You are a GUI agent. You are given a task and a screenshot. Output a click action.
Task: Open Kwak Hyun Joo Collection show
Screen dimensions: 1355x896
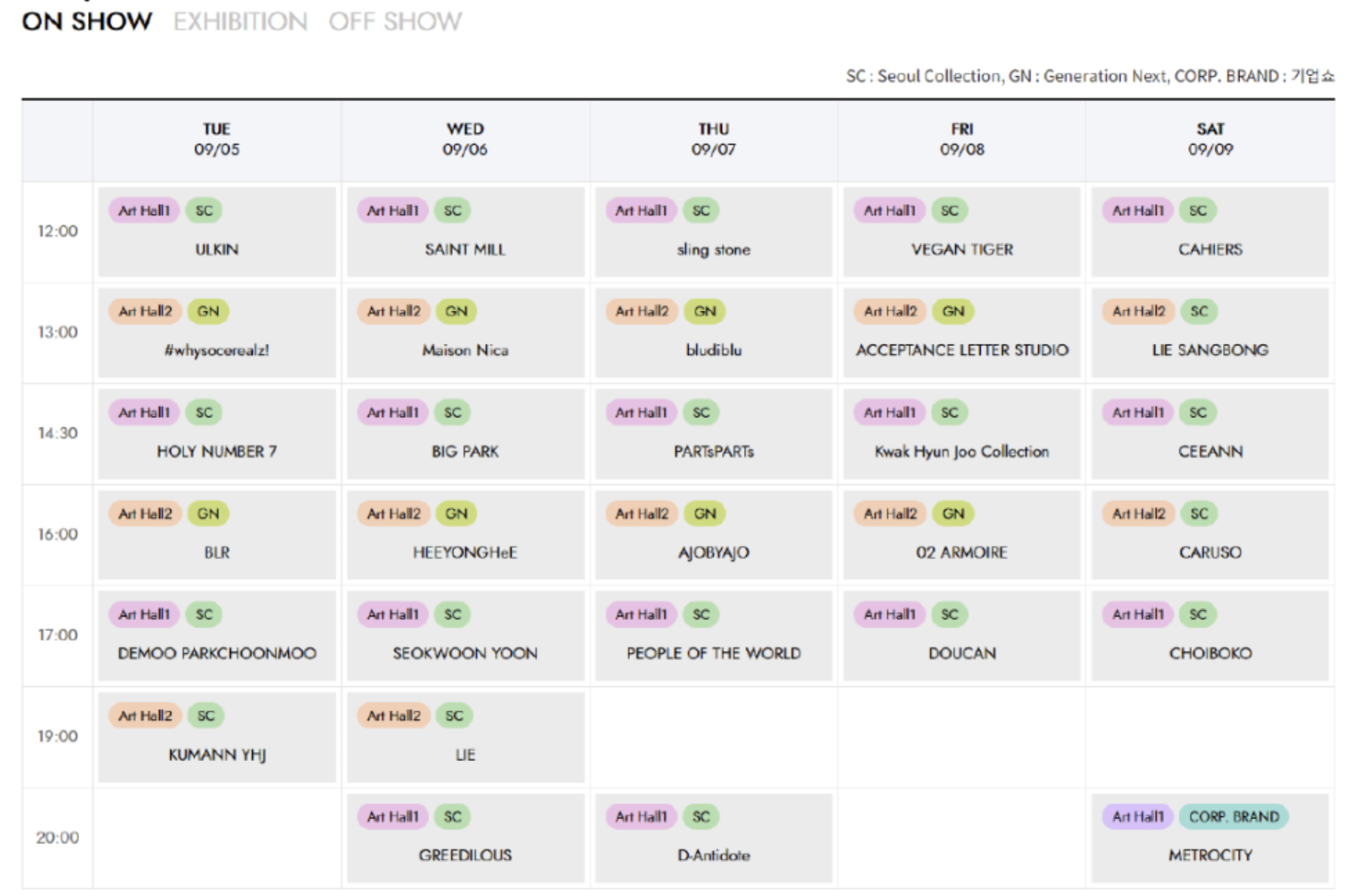[961, 434]
